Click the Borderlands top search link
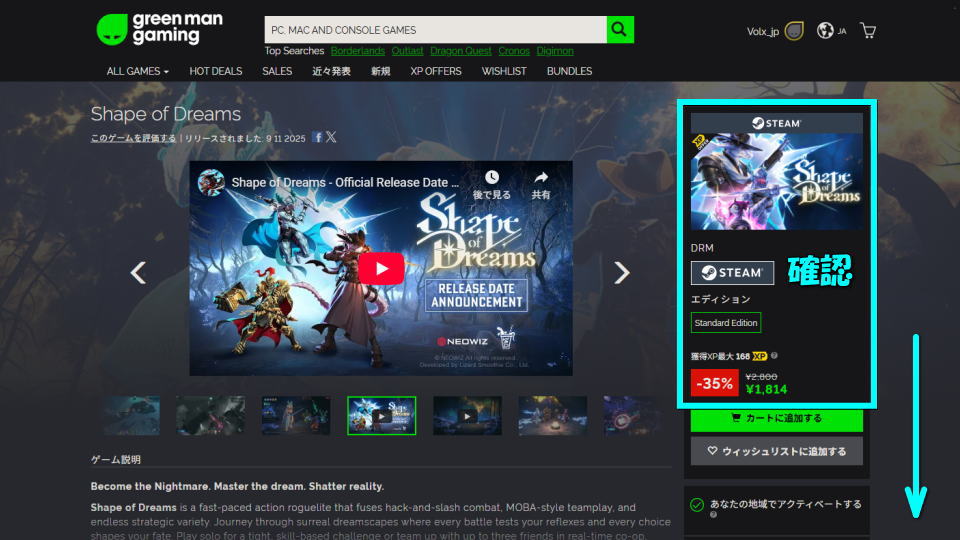Image resolution: width=960 pixels, height=540 pixels. coord(358,51)
